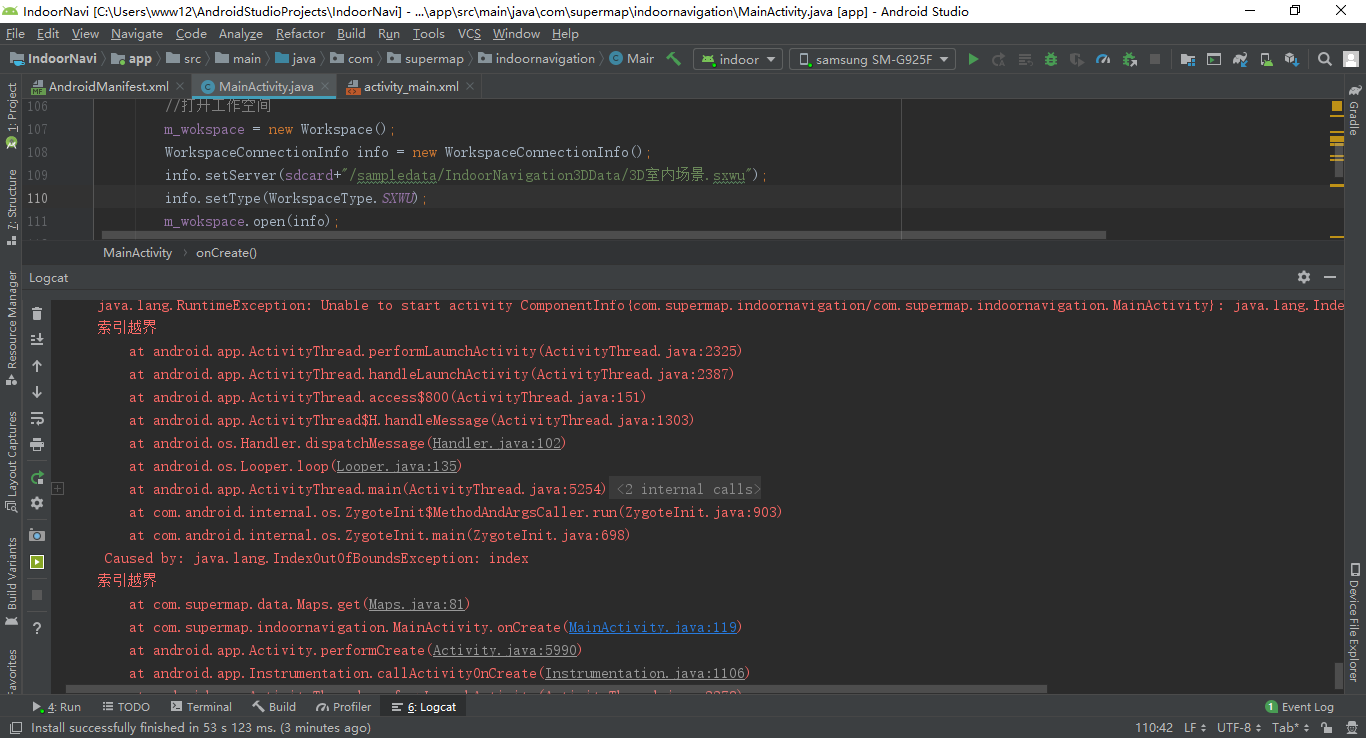Click the Down Stack Trace arrow

coord(37,392)
